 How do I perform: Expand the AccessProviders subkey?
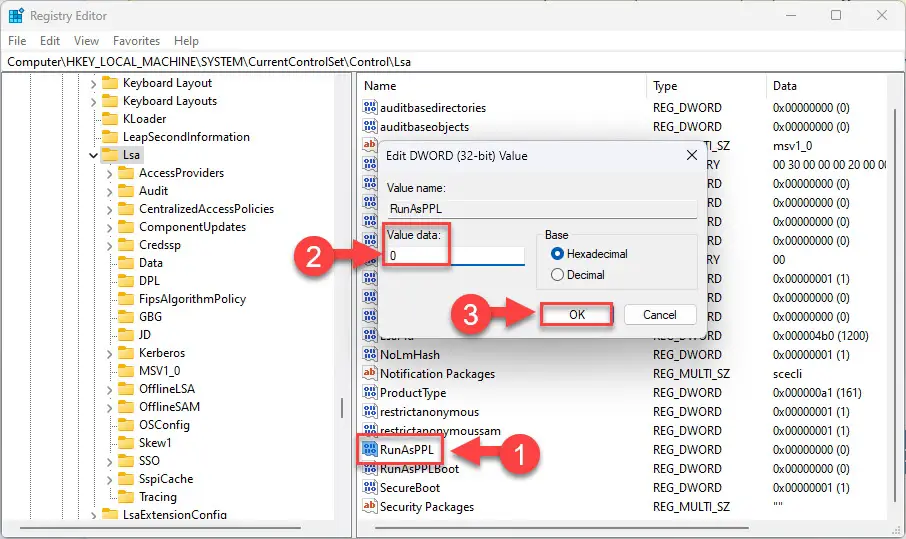[109, 173]
